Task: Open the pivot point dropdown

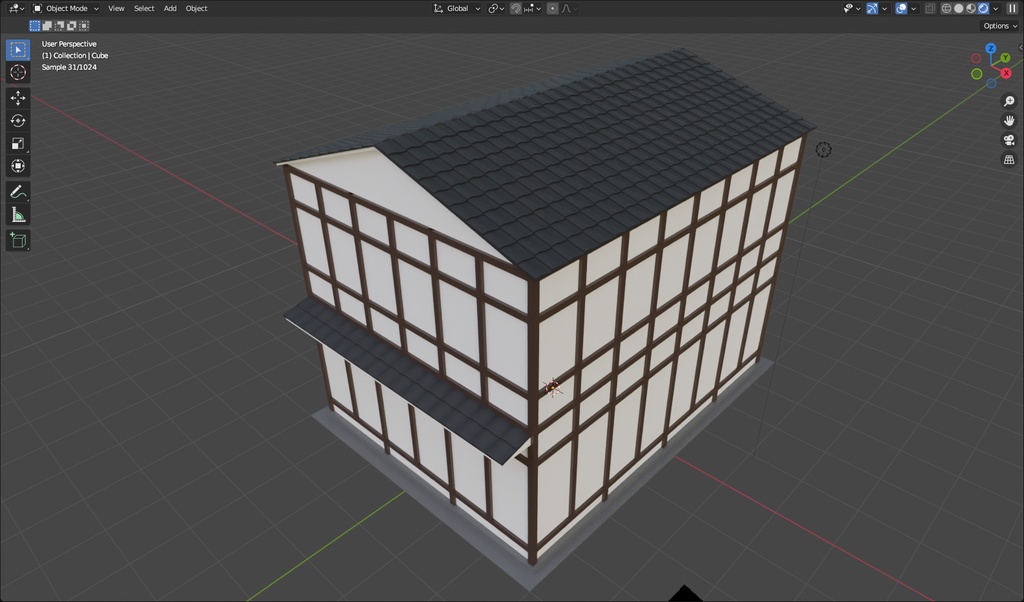Action: (496, 8)
